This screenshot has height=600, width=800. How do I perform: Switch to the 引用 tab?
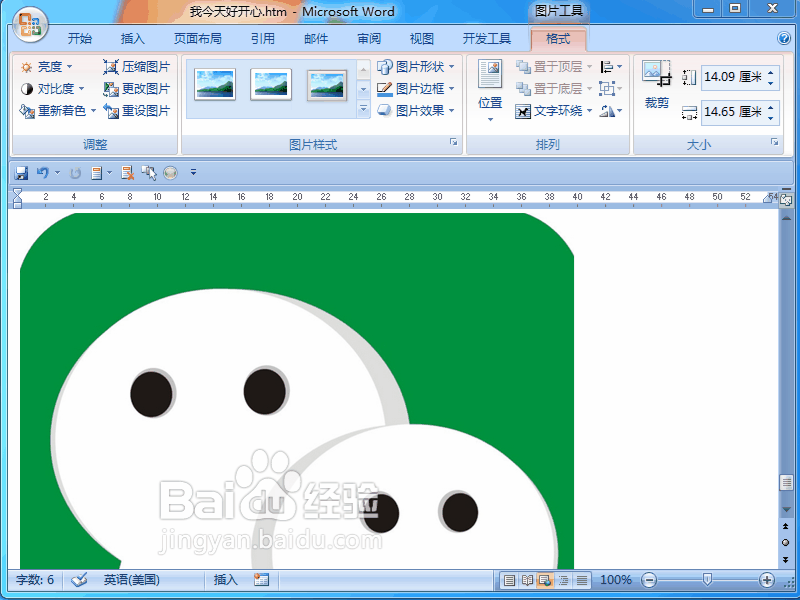263,39
